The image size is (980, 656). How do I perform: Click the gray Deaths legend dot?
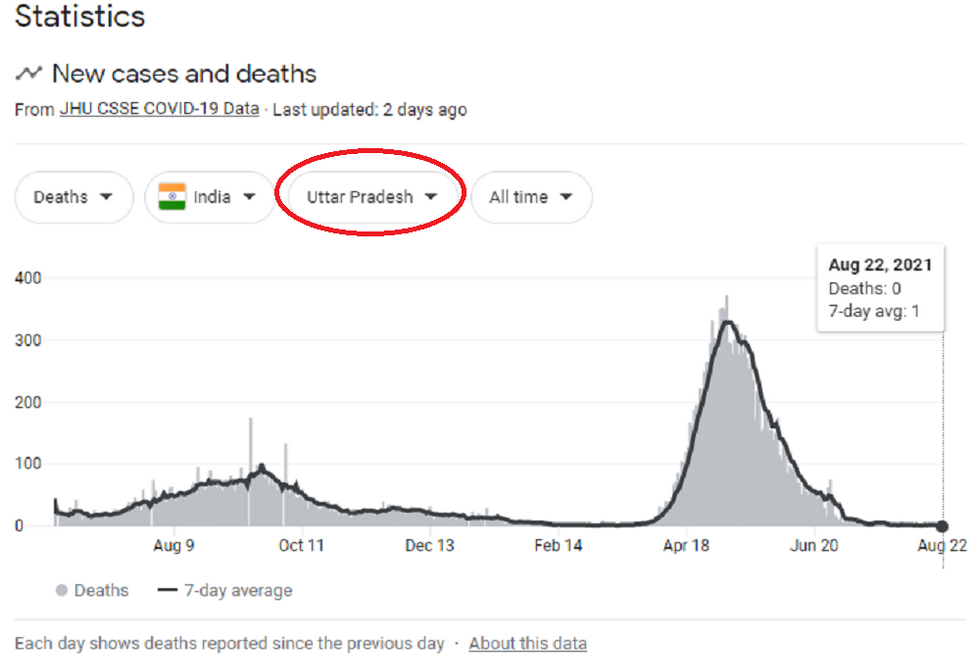pyautogui.click(x=61, y=590)
